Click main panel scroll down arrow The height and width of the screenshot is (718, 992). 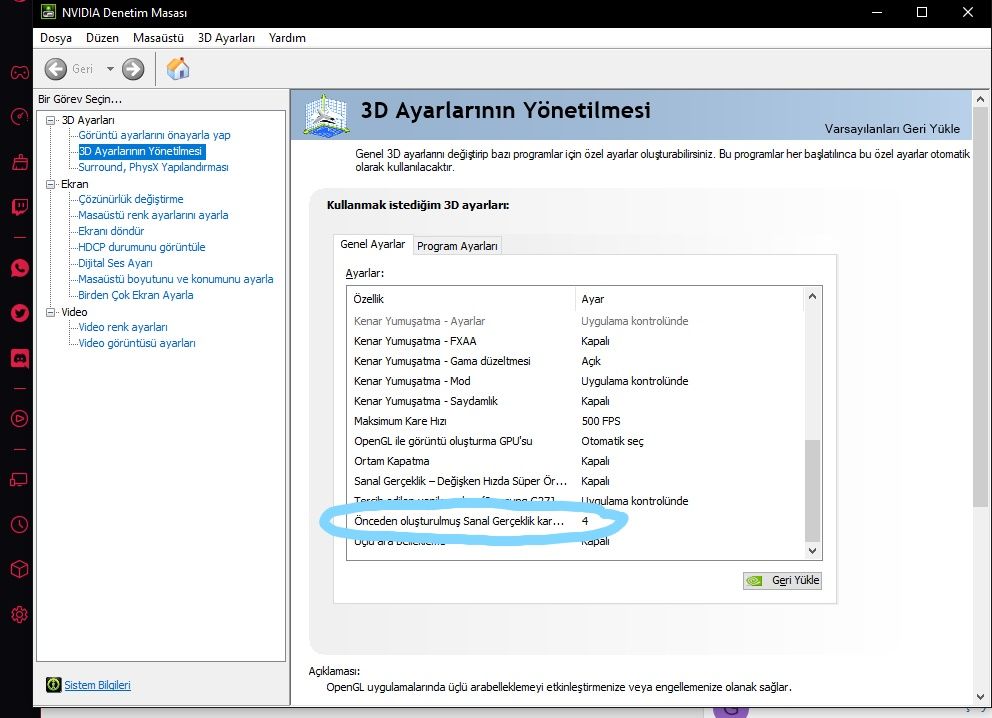[x=980, y=696]
